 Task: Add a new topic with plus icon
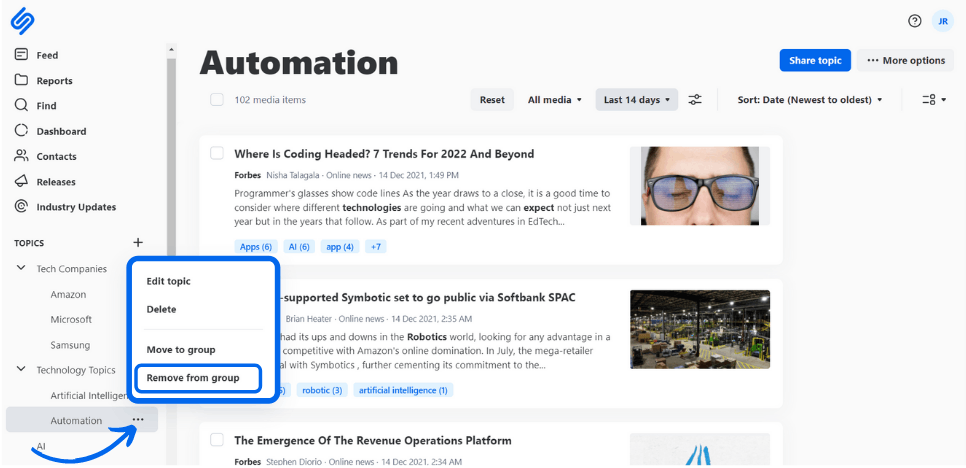click(x=138, y=243)
